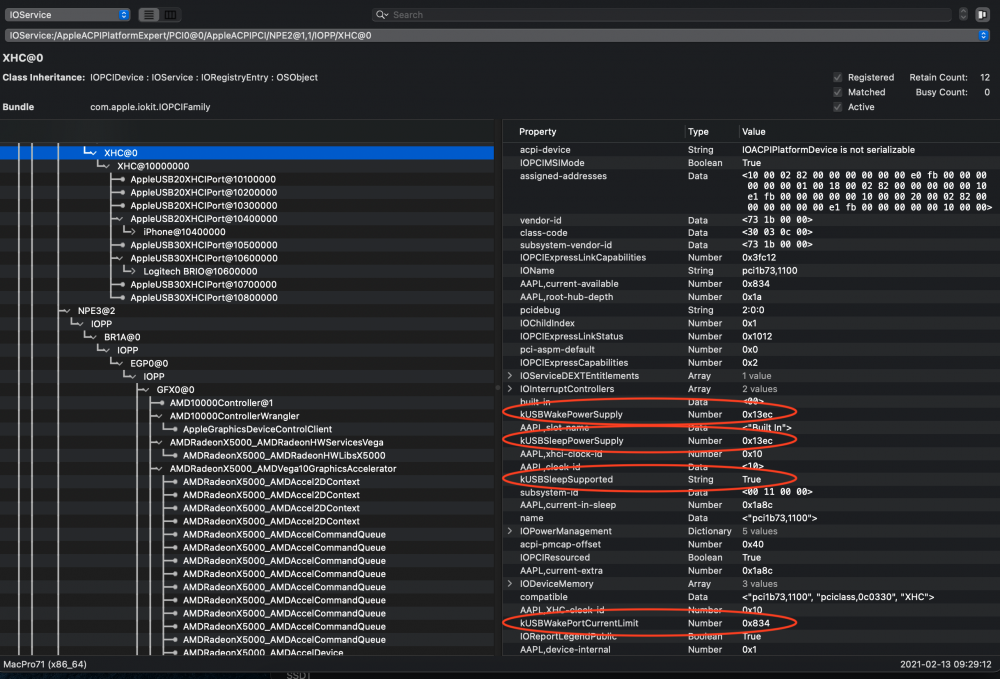1000x679 pixels.
Task: Select the pci-aspm-default property row
Action: coord(751,349)
